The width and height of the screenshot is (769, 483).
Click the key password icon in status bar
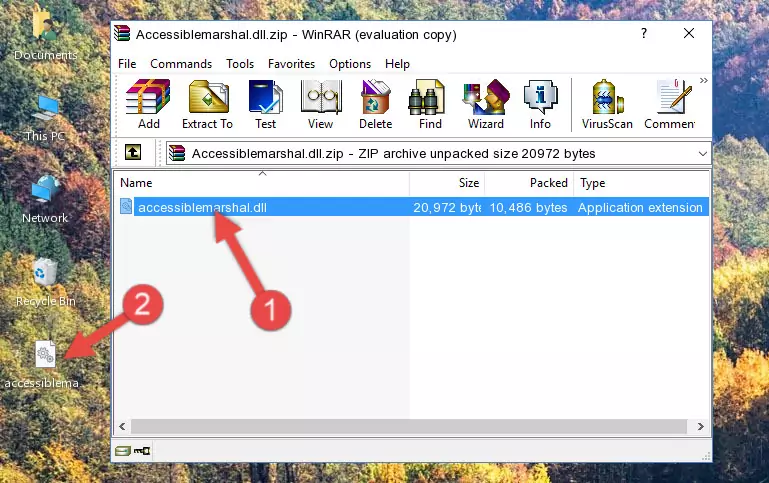(142, 451)
